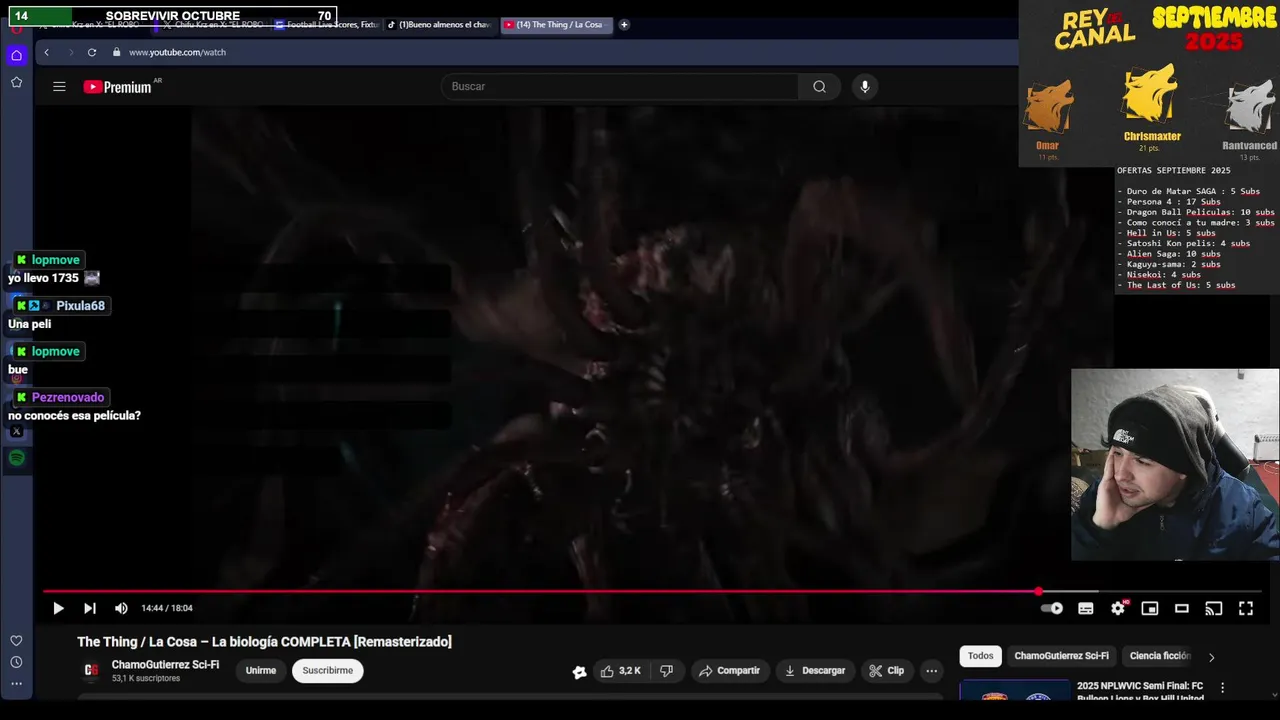This screenshot has width=1280, height=720.
Task: Click the icon left of like button
Action: tap(579, 672)
